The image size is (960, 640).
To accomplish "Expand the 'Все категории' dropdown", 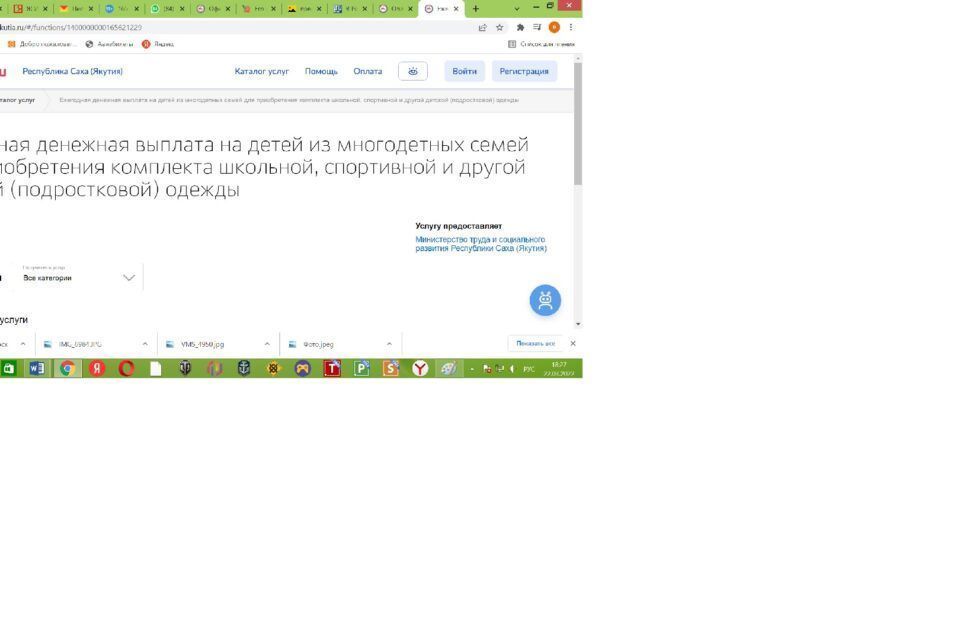I will pos(128,278).
